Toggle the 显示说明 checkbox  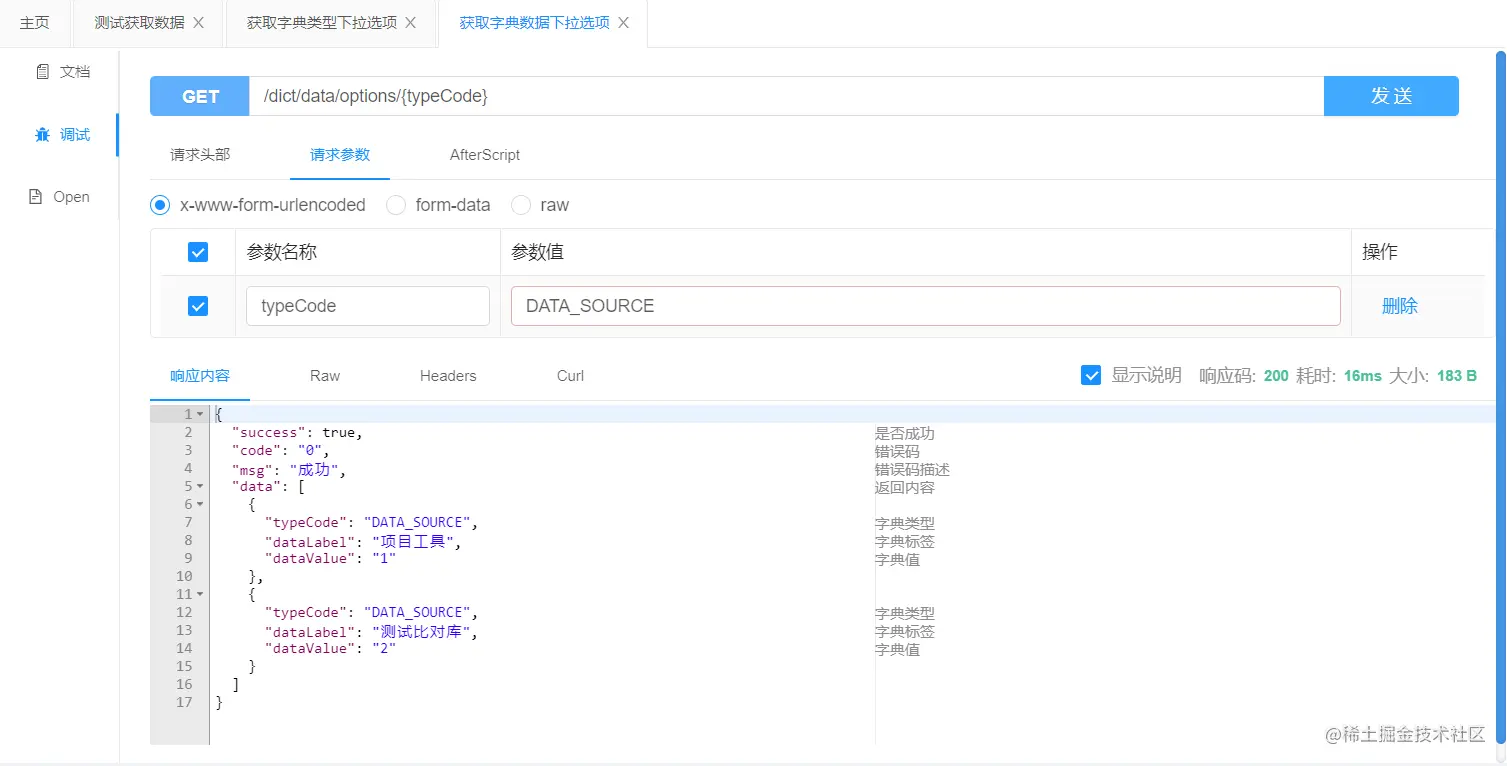point(1091,375)
